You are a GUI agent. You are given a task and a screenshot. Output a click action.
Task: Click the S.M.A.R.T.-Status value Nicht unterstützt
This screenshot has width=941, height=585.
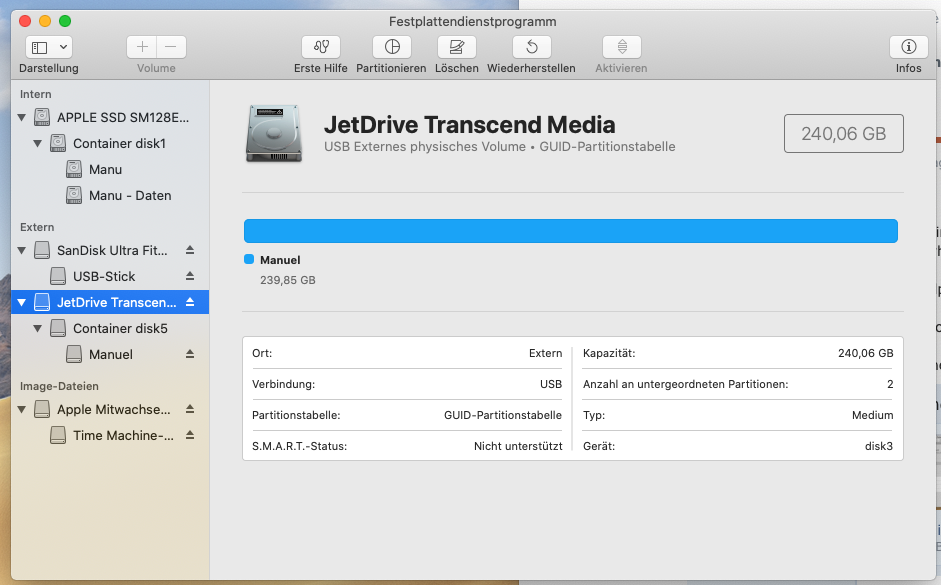coord(518,446)
